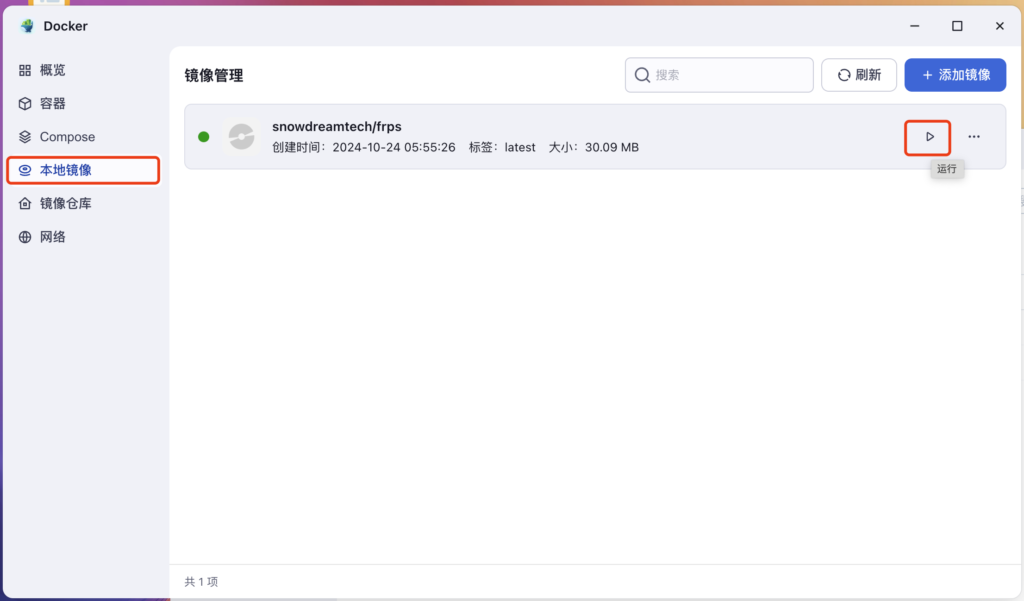Viewport: 1024px width, 601px height.
Task: Run the snowdreamtech/frps image
Action: click(929, 137)
